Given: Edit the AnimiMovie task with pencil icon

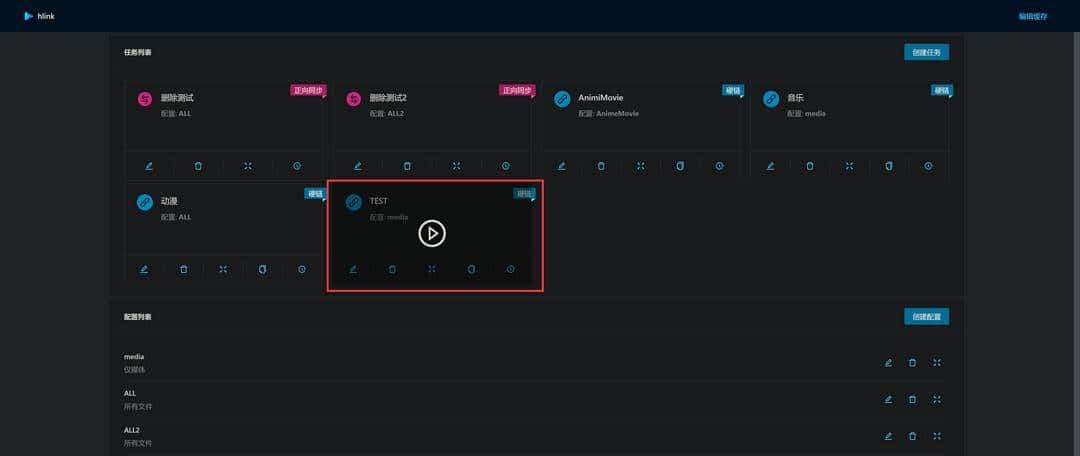Looking at the screenshot, I should pos(561,166).
